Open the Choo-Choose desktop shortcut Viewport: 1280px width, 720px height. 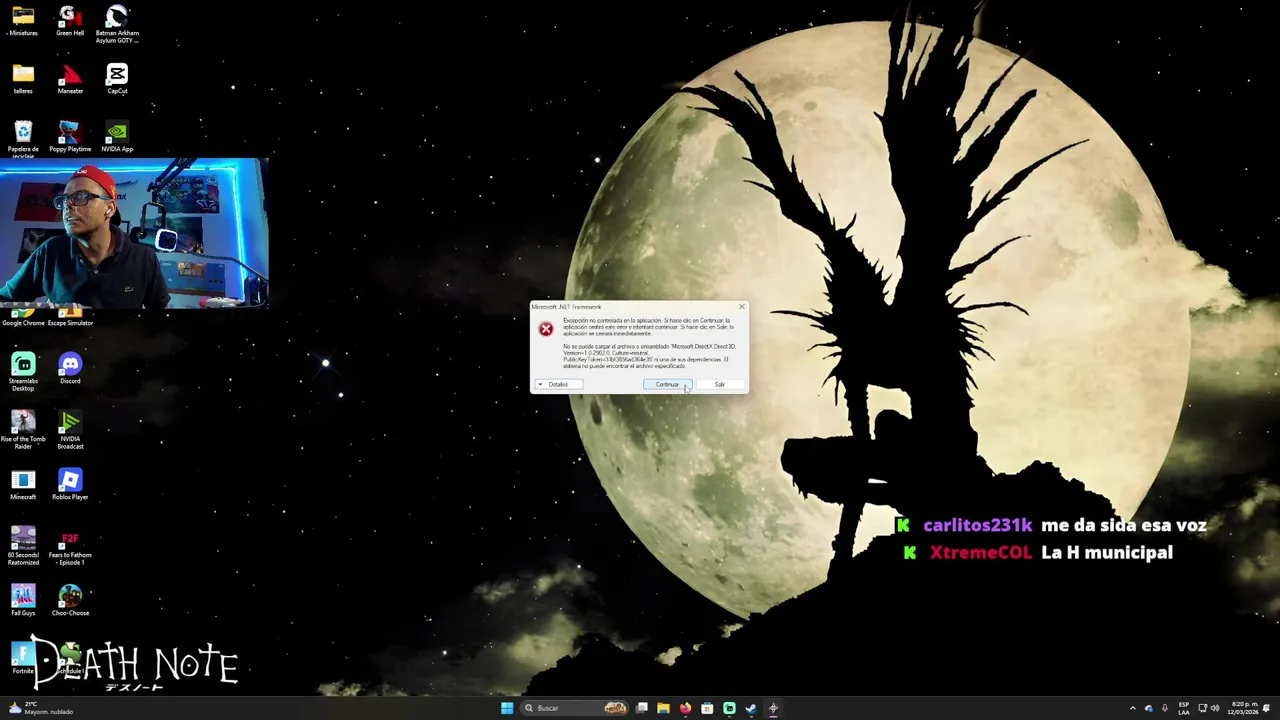pos(70,601)
